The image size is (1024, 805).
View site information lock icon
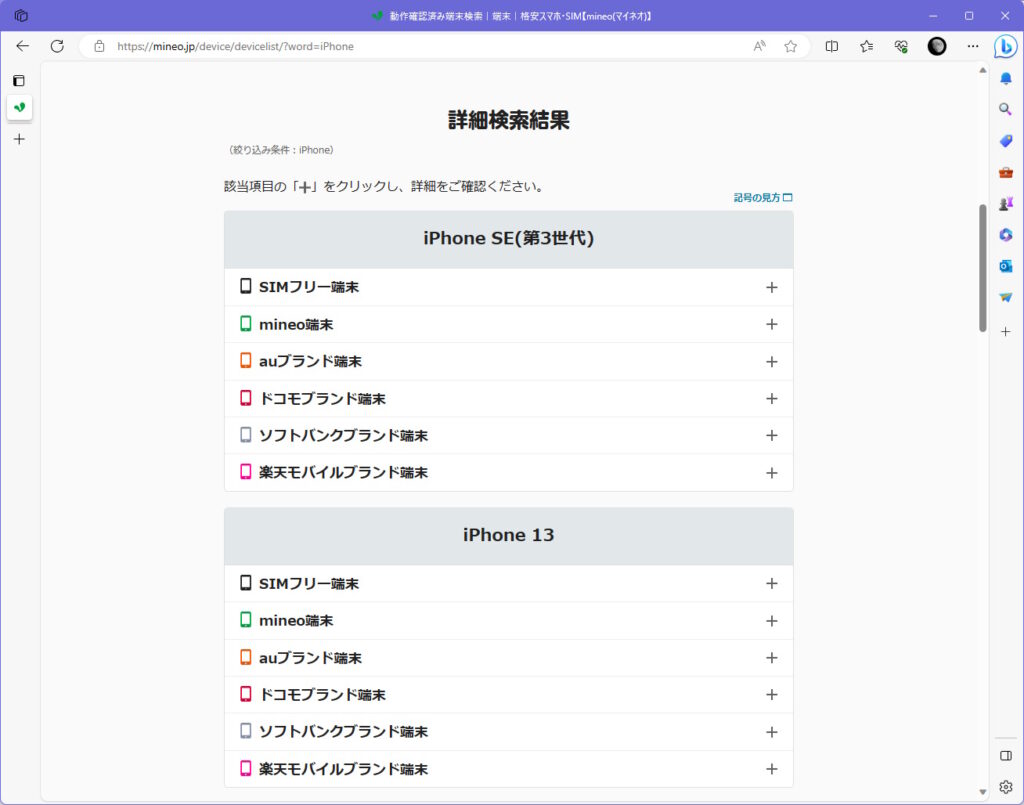[x=99, y=46]
